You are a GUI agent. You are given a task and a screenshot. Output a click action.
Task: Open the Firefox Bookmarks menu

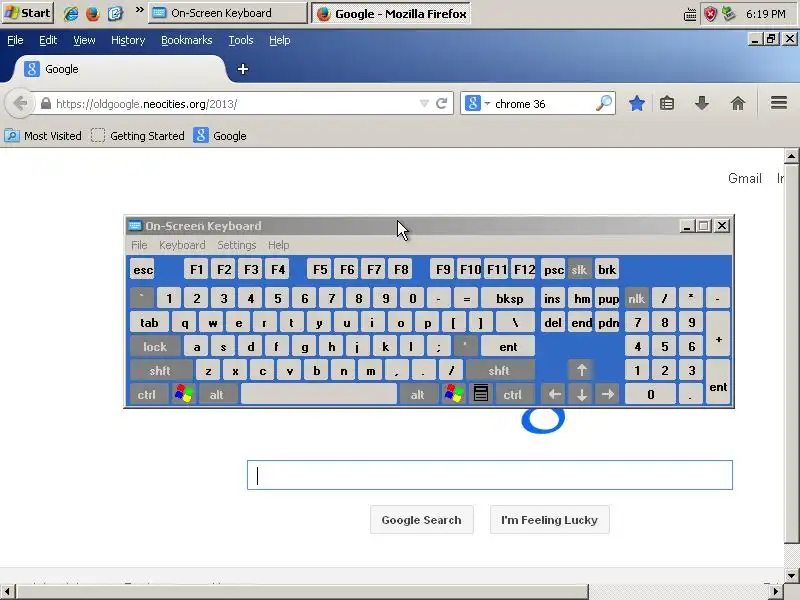tap(187, 40)
